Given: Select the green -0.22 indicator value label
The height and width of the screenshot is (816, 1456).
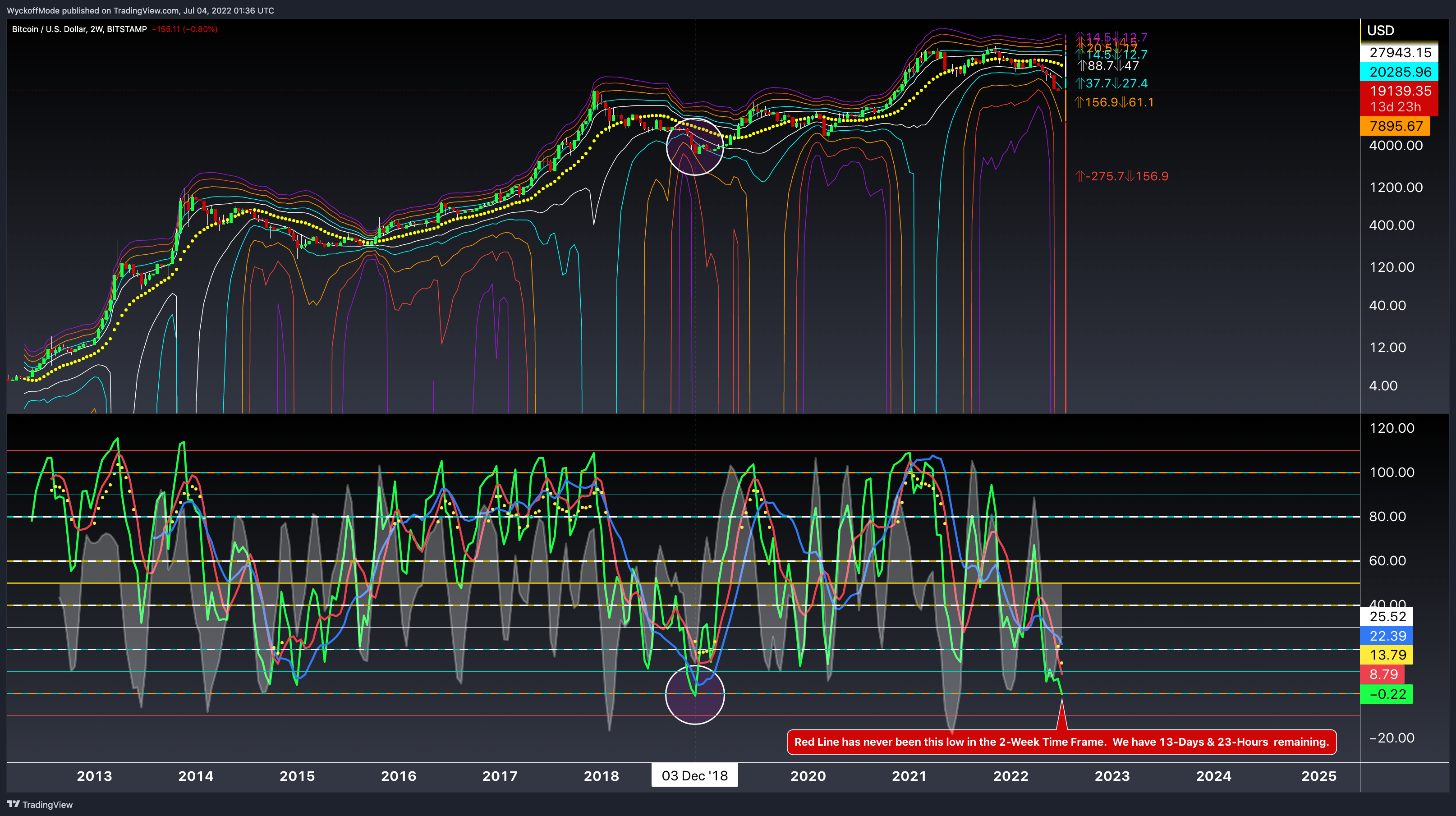Looking at the screenshot, I should [1387, 694].
